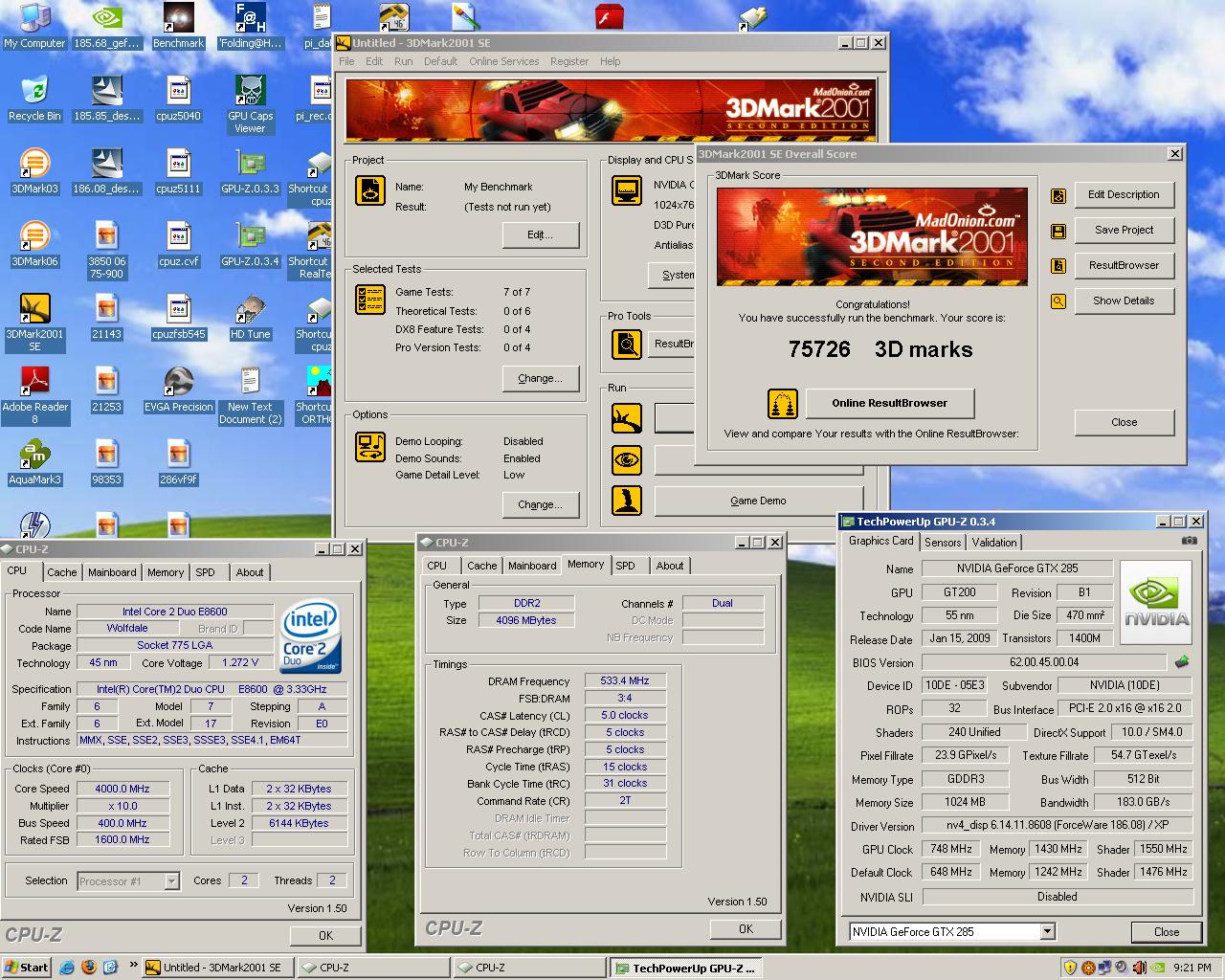Click the GPU Clock 748 MHz field
1225x980 pixels.
click(950, 849)
